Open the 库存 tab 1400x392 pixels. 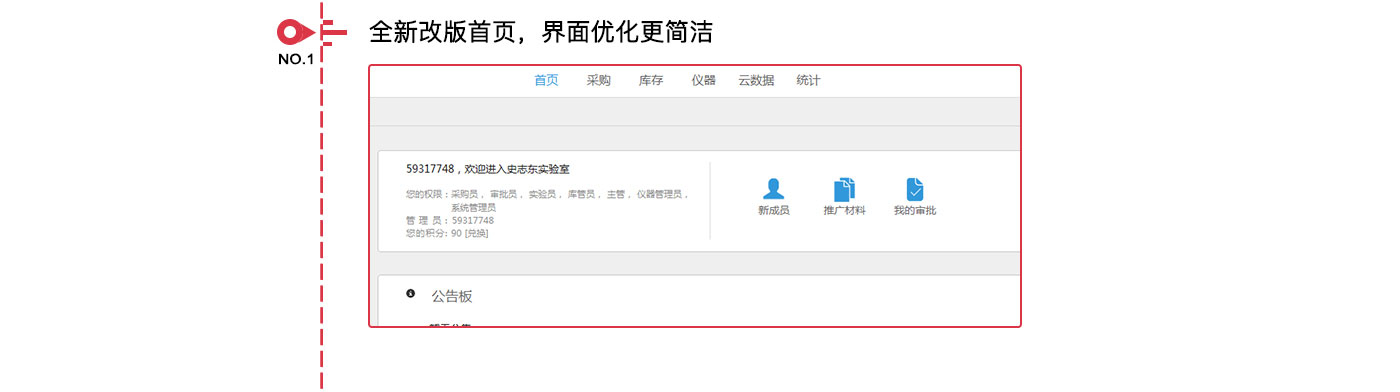651,81
